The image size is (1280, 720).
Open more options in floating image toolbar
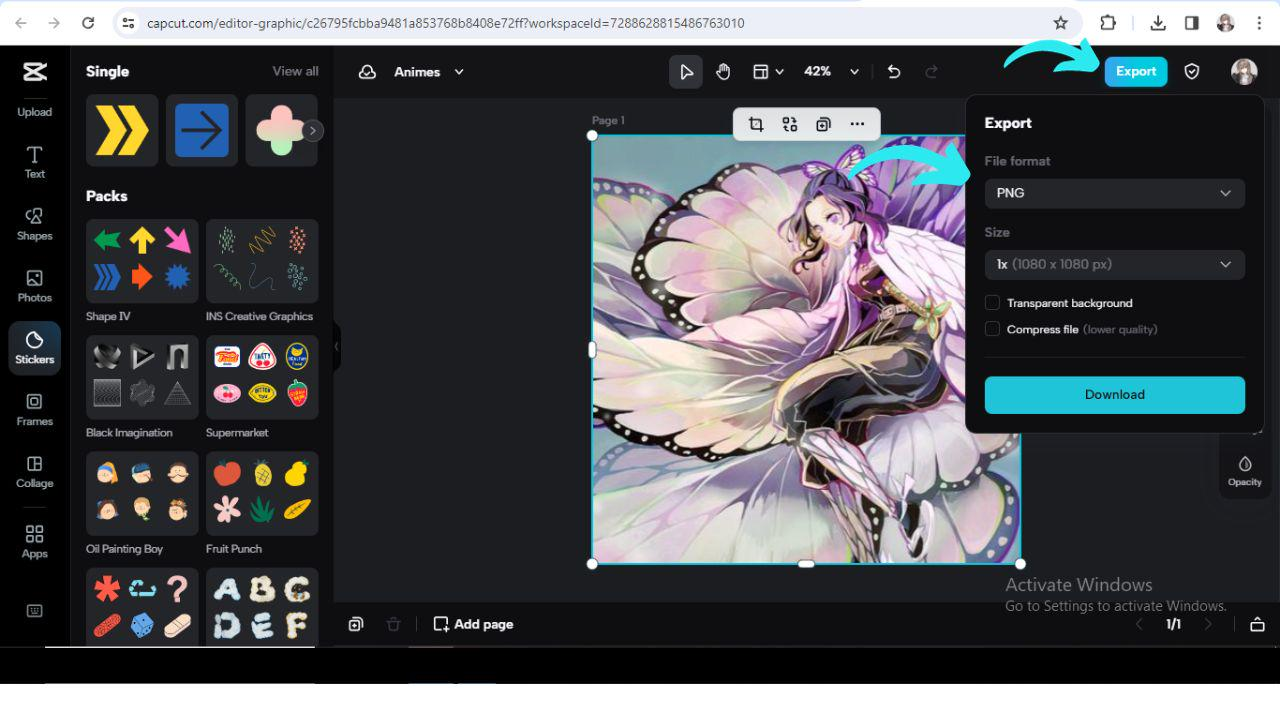(857, 124)
